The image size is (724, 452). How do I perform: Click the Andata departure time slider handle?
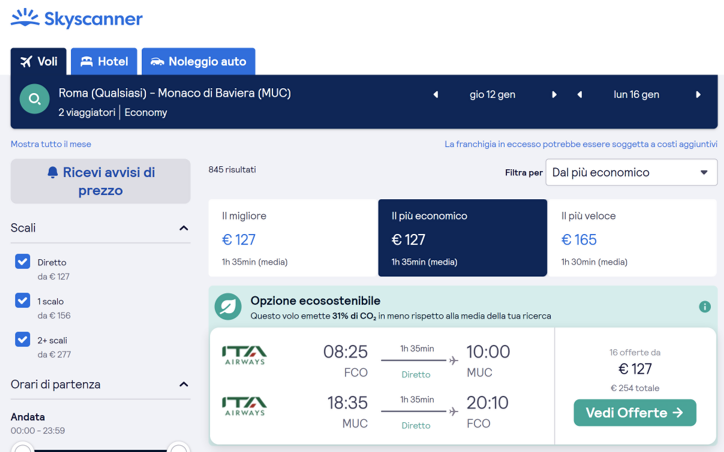[x=22, y=448]
